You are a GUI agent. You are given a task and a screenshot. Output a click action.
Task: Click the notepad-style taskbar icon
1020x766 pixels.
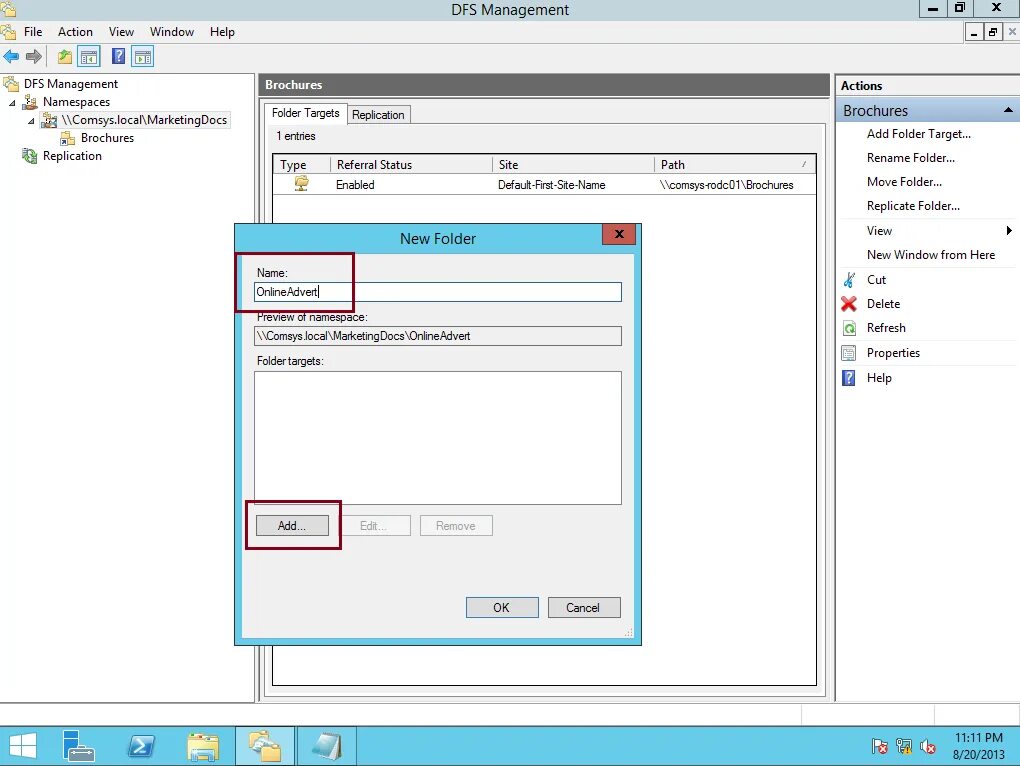(x=327, y=746)
